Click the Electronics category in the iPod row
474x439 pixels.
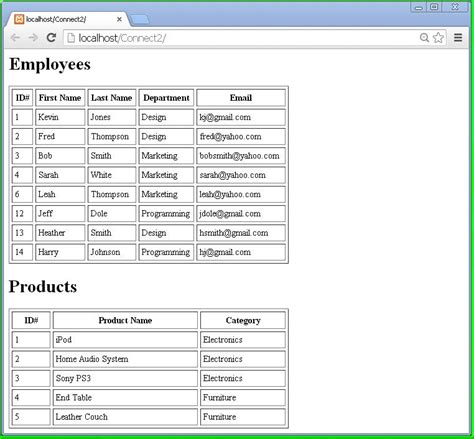pos(243,340)
